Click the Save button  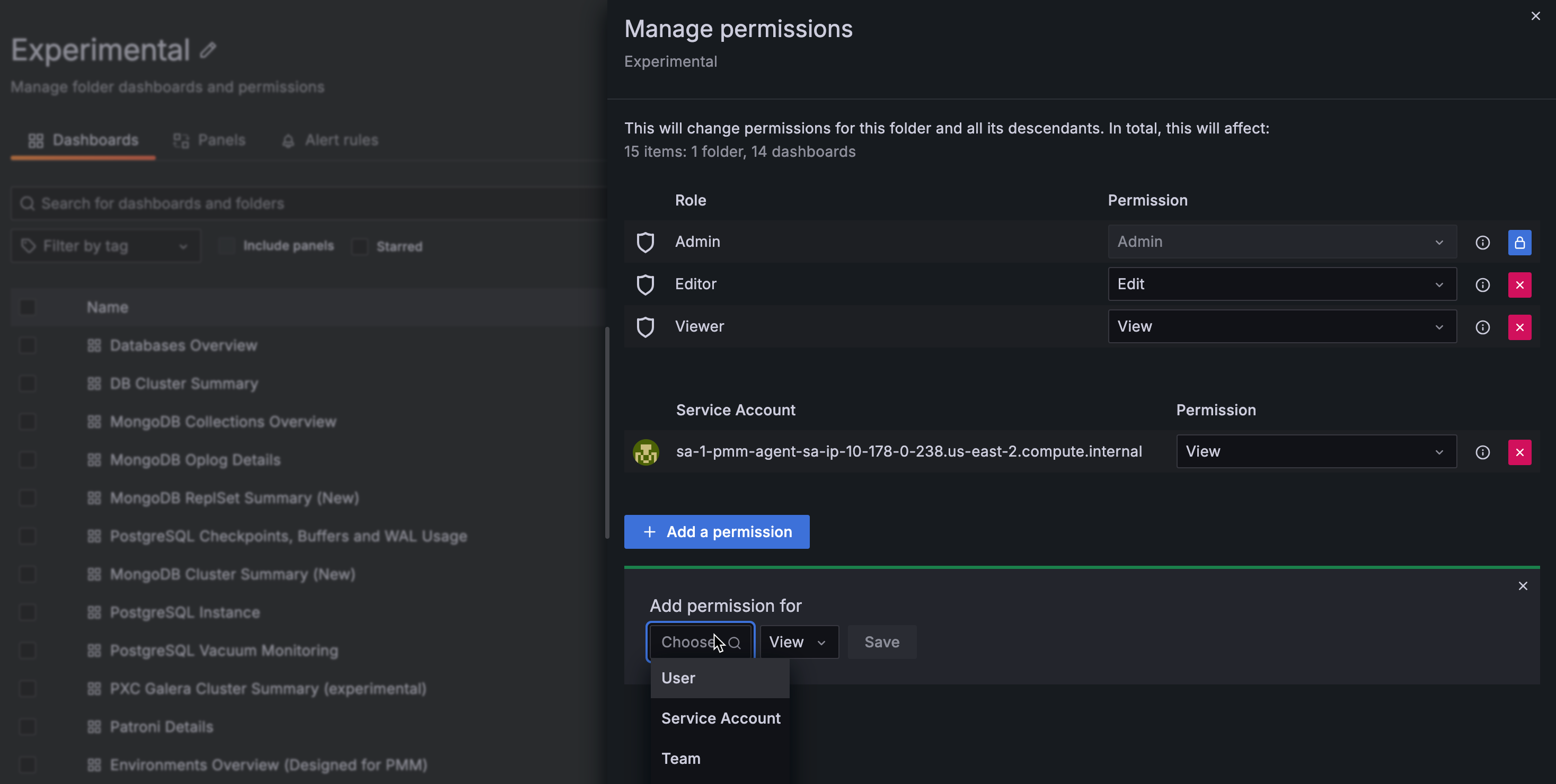pyautogui.click(x=881, y=642)
